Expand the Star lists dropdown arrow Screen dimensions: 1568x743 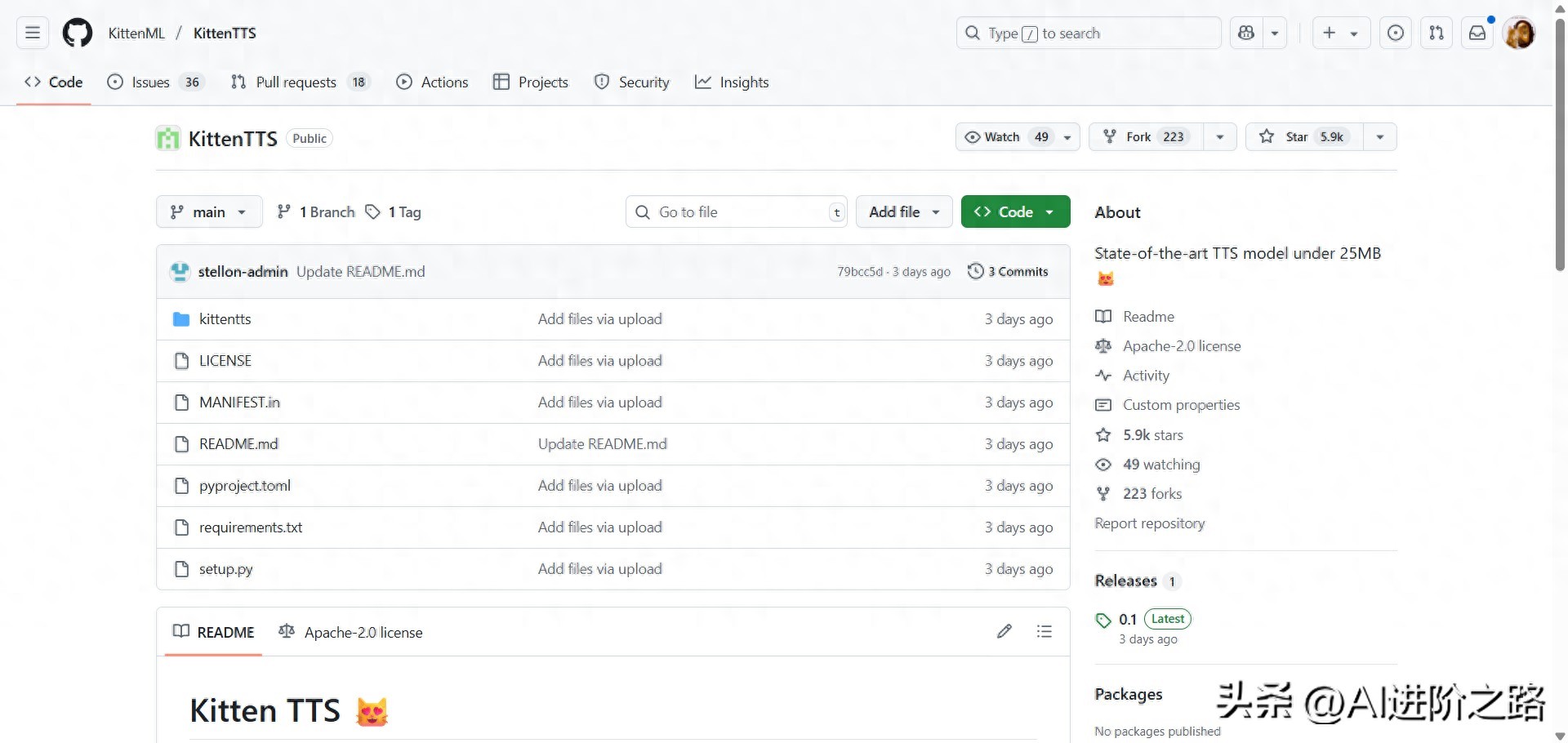(x=1380, y=137)
